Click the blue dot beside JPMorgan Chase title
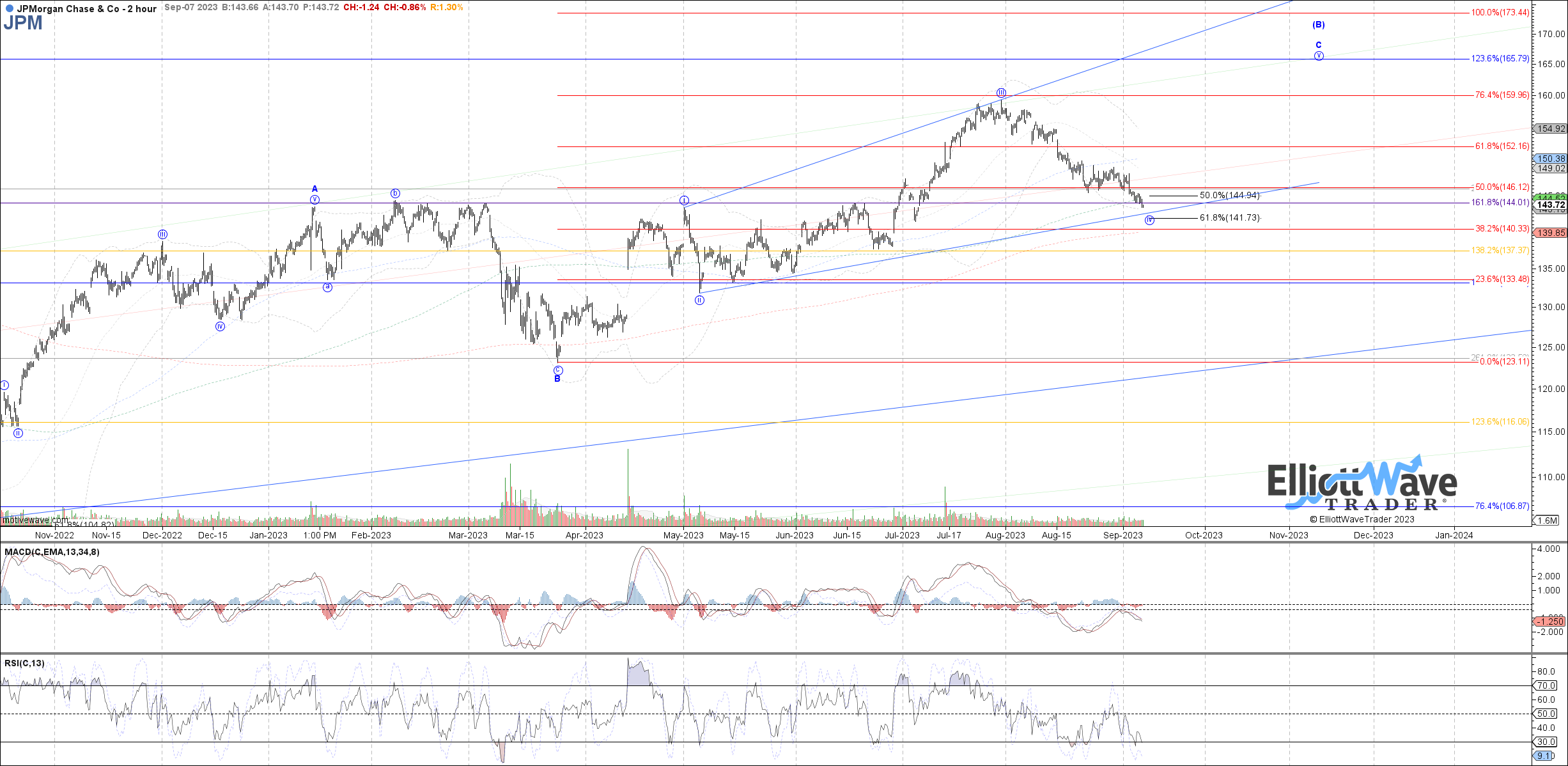Viewport: 1568px width, 766px height. coord(9,8)
